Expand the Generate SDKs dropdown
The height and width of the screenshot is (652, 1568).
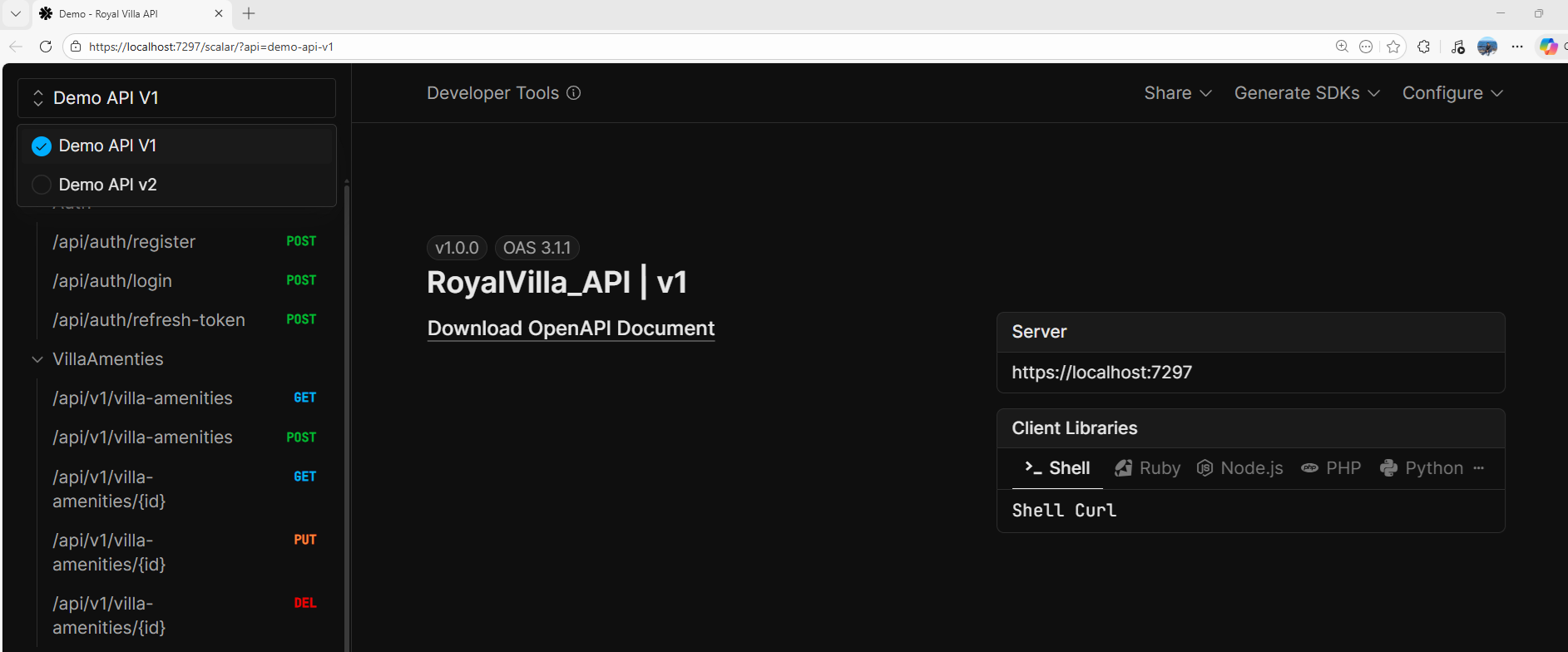1306,93
